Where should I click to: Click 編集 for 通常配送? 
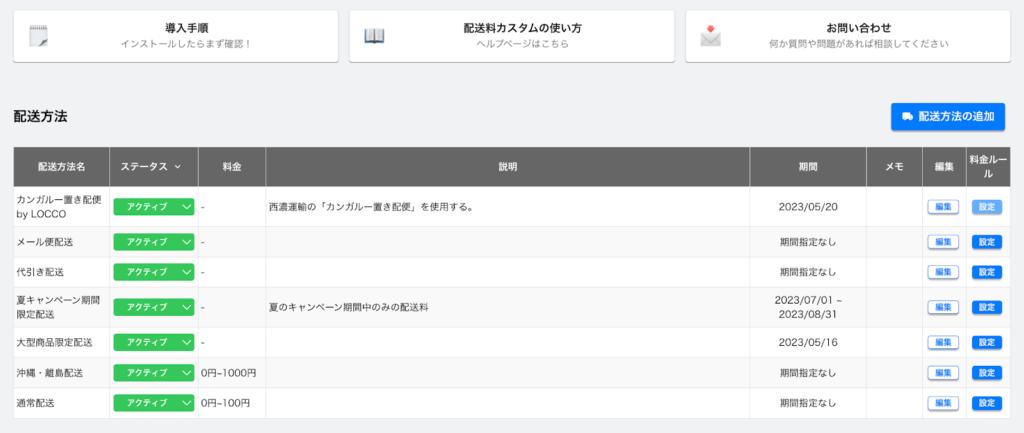[943, 403]
